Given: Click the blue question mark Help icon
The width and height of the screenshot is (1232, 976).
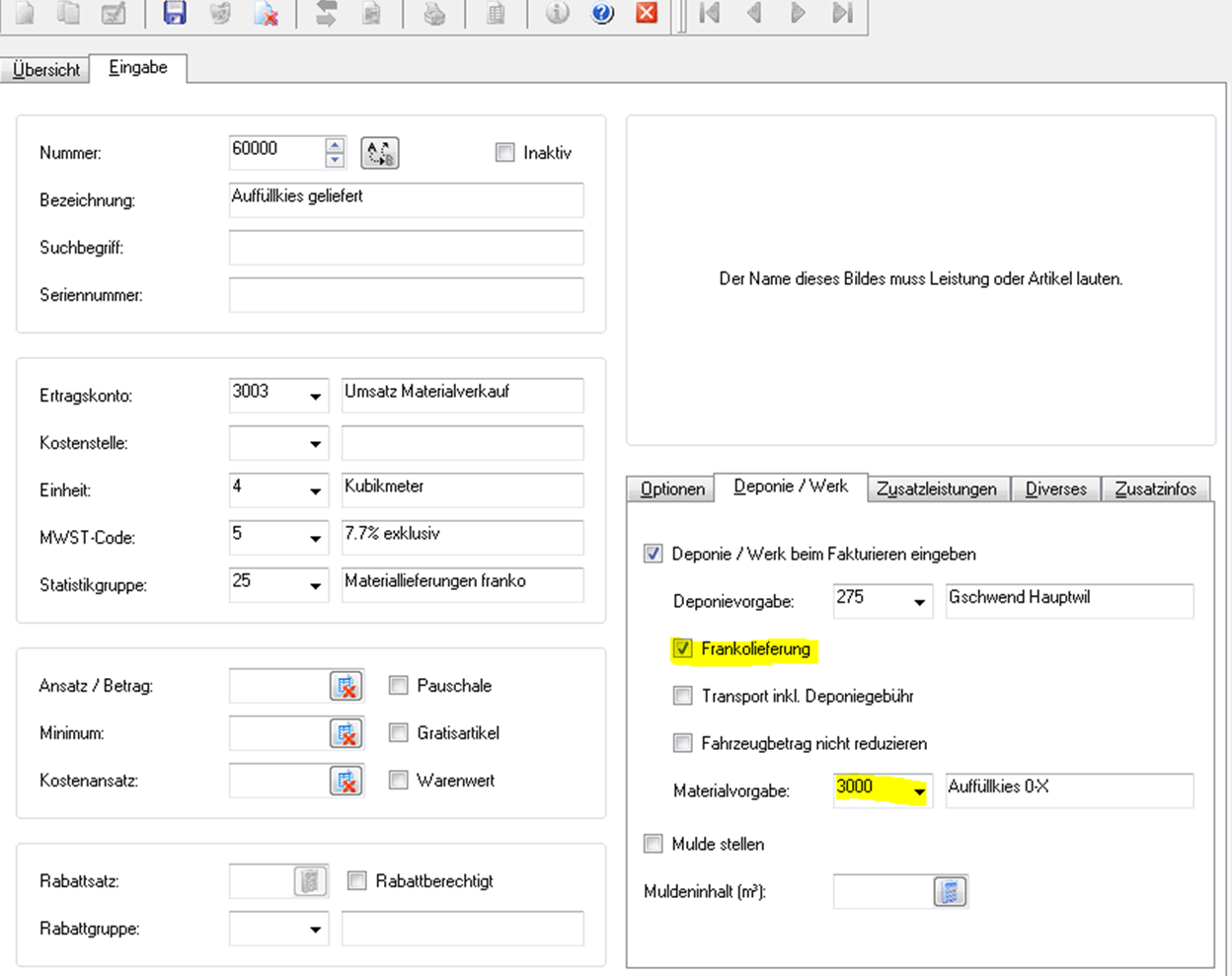Looking at the screenshot, I should pyautogui.click(x=602, y=13).
